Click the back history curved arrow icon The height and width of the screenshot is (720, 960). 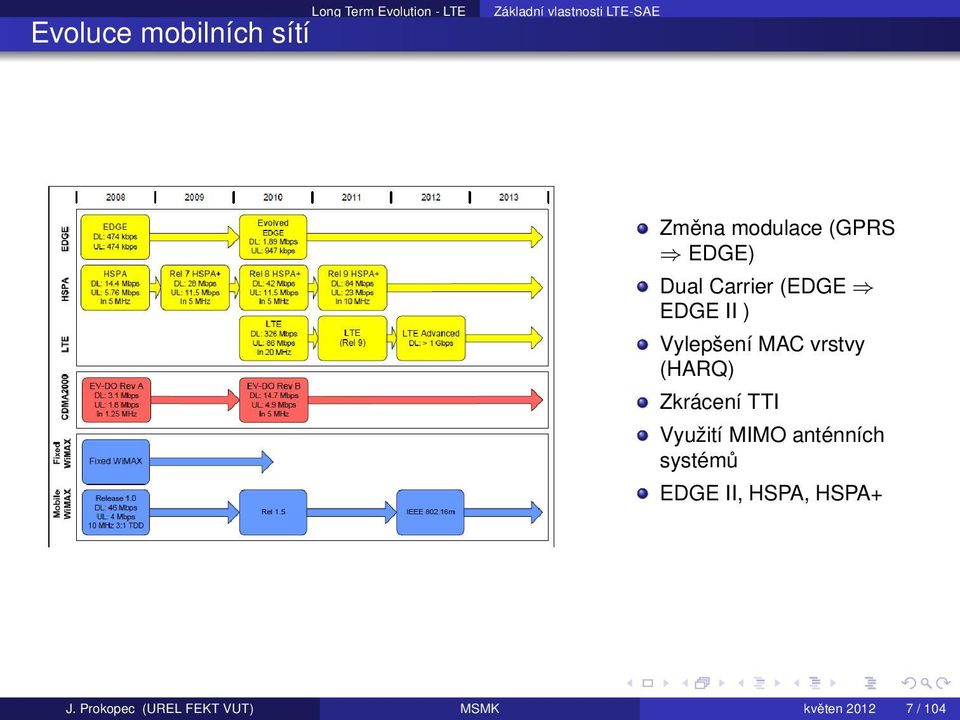point(909,683)
